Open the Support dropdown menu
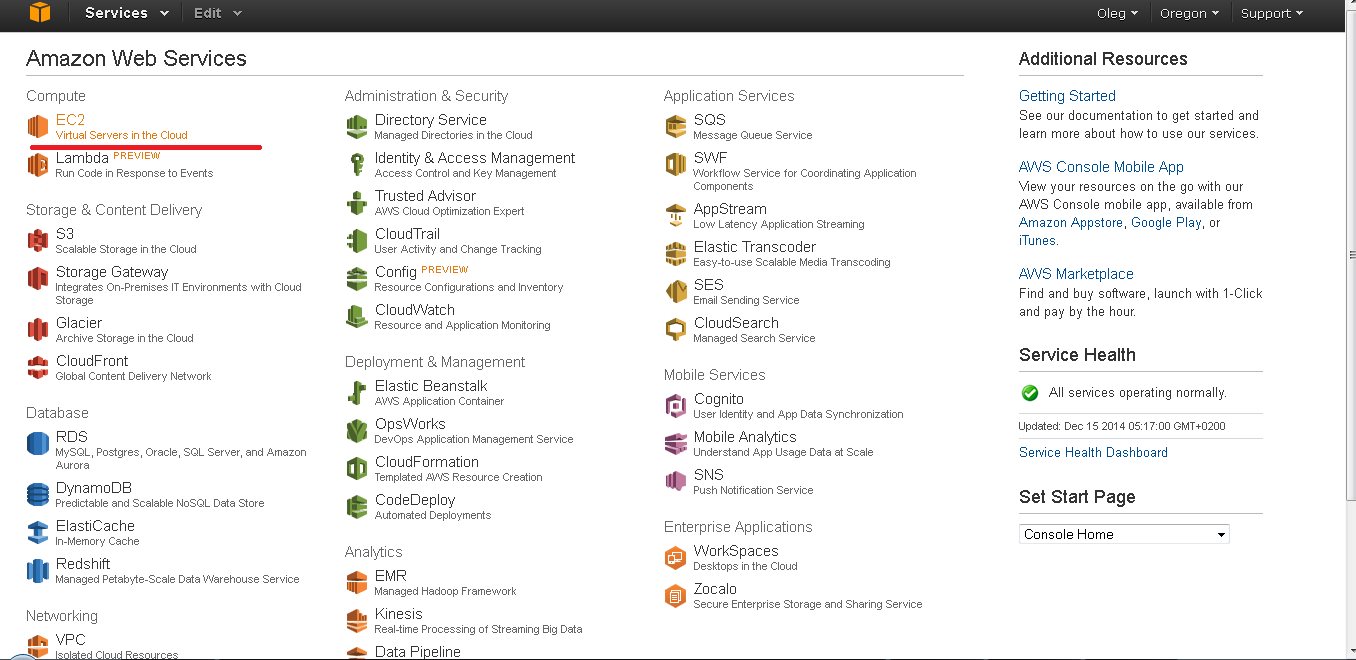 click(1271, 13)
